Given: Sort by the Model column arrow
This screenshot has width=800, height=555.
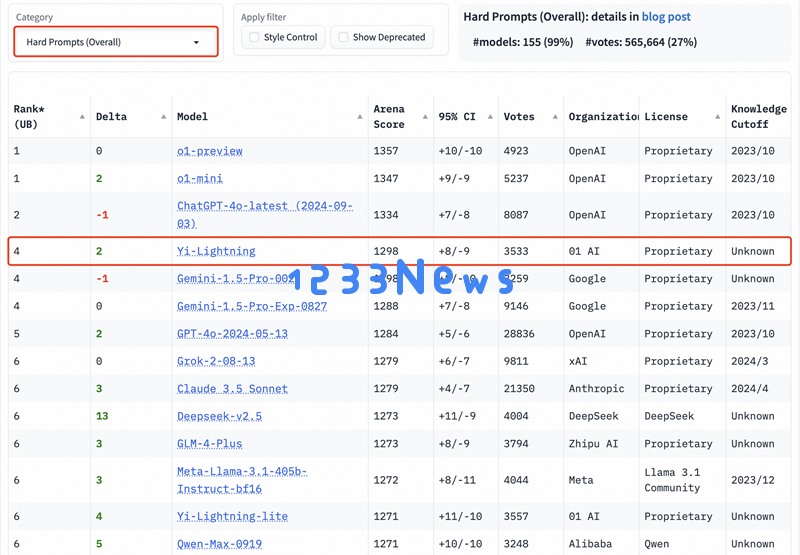Looking at the screenshot, I should tap(360, 117).
